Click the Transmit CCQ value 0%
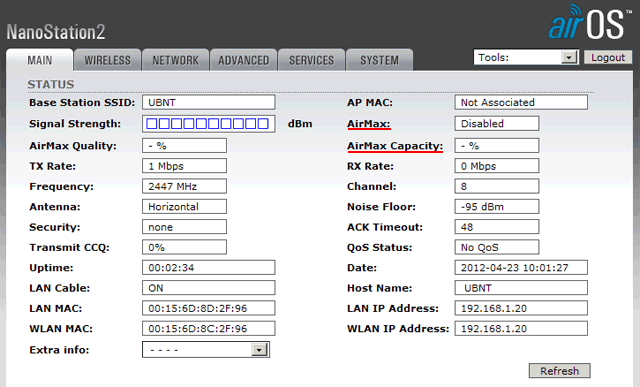 (184, 247)
